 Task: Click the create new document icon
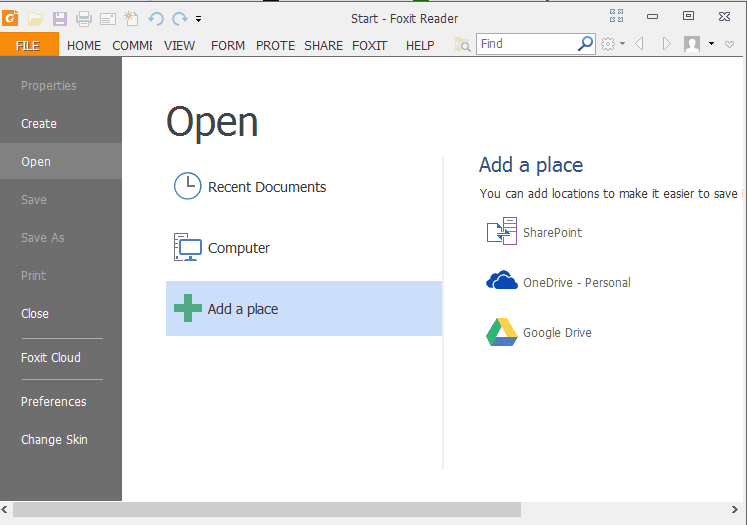pyautogui.click(x=131, y=19)
